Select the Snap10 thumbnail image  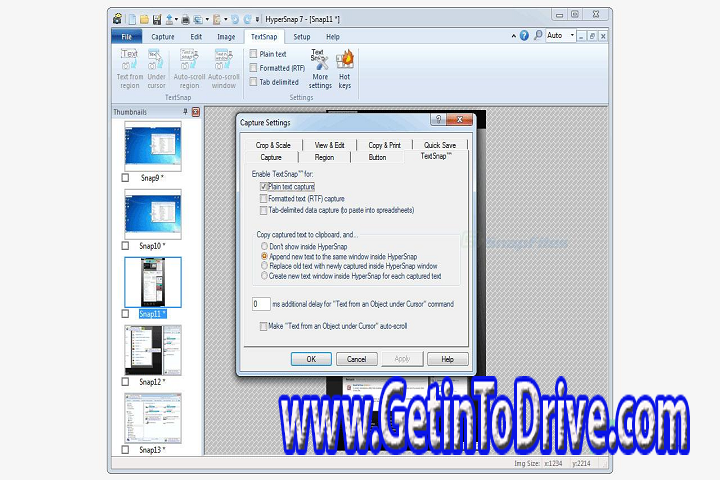pos(153,214)
